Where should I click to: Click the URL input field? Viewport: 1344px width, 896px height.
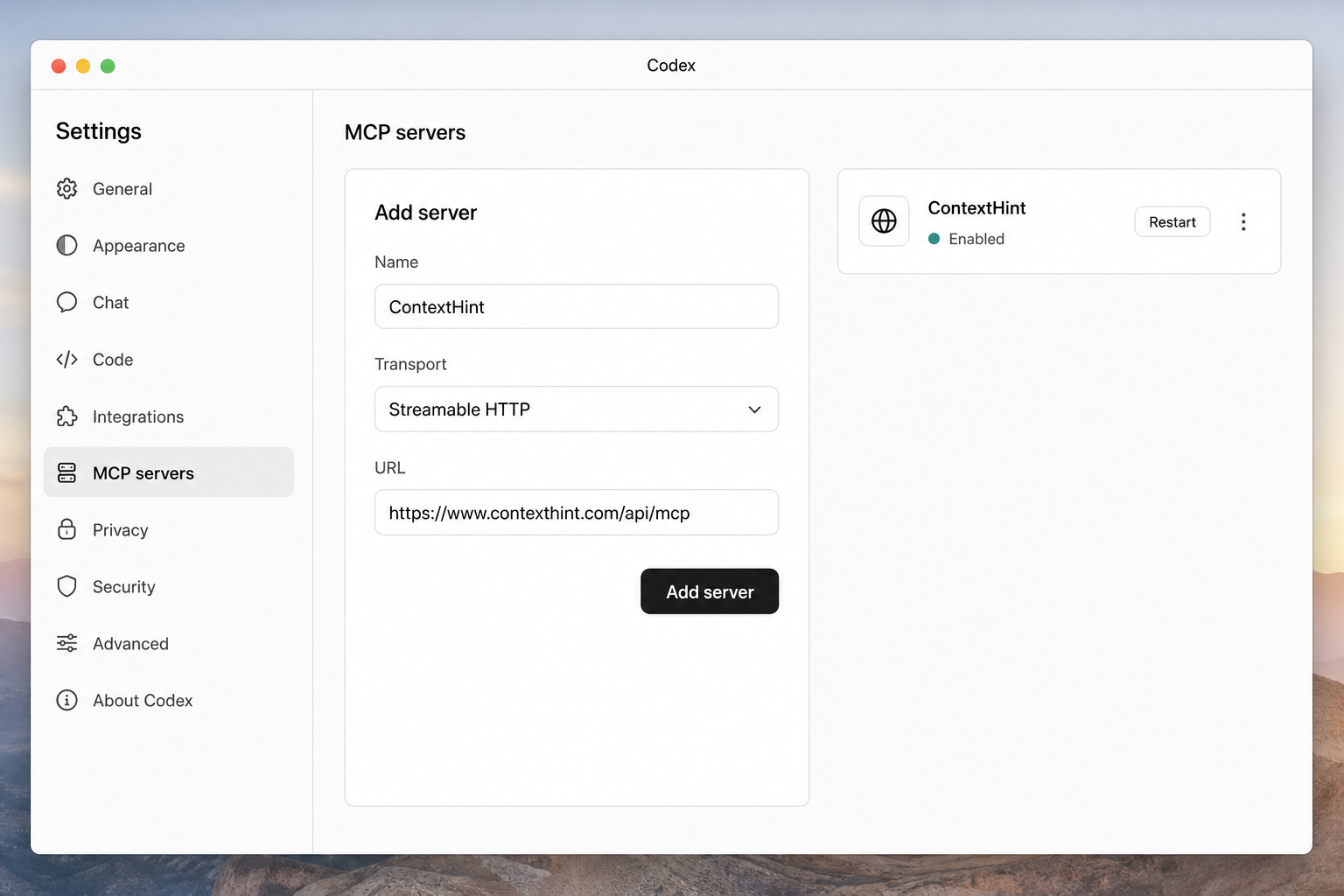(x=577, y=513)
